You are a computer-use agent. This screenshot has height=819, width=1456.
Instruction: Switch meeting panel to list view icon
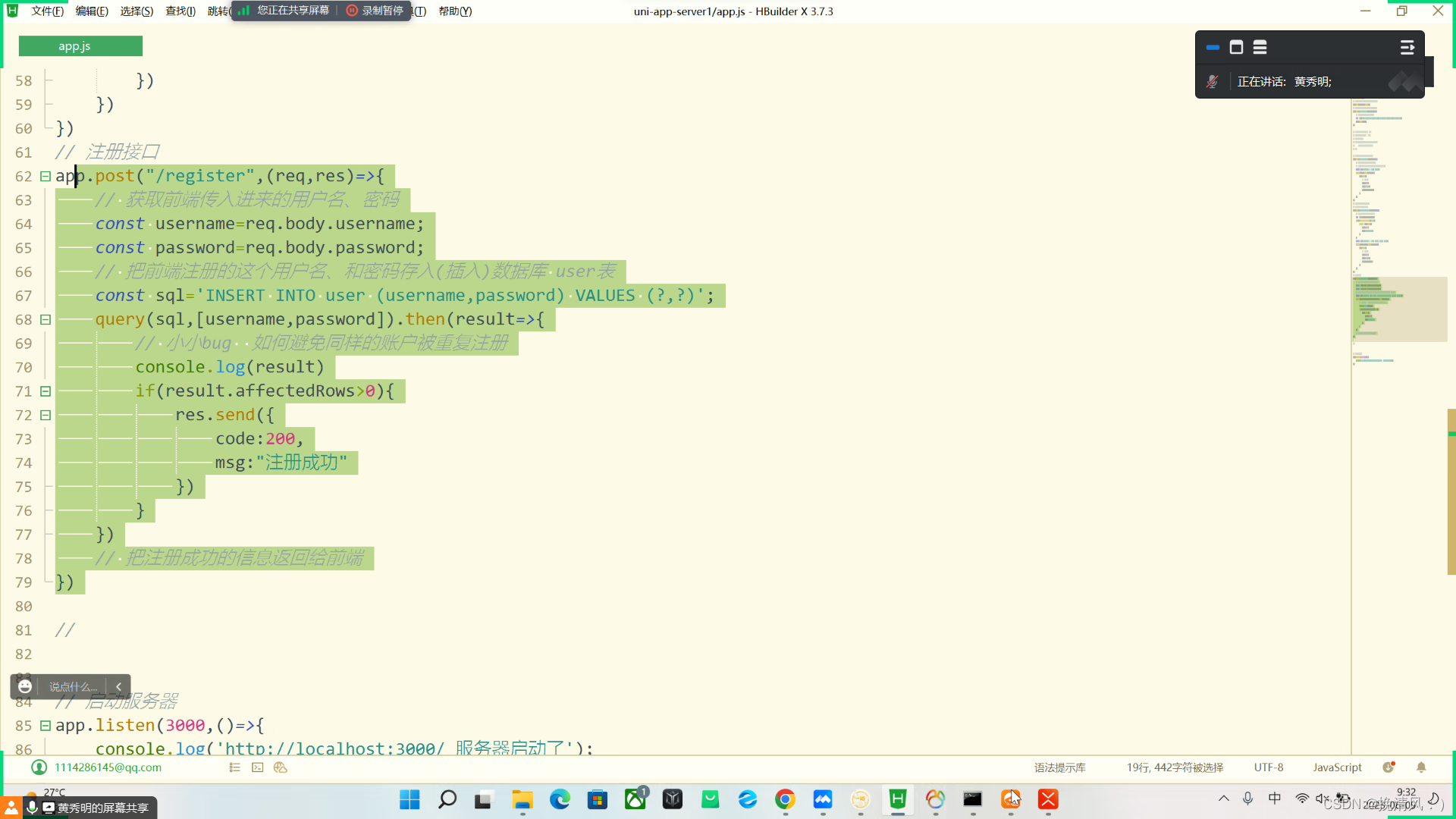(1260, 48)
